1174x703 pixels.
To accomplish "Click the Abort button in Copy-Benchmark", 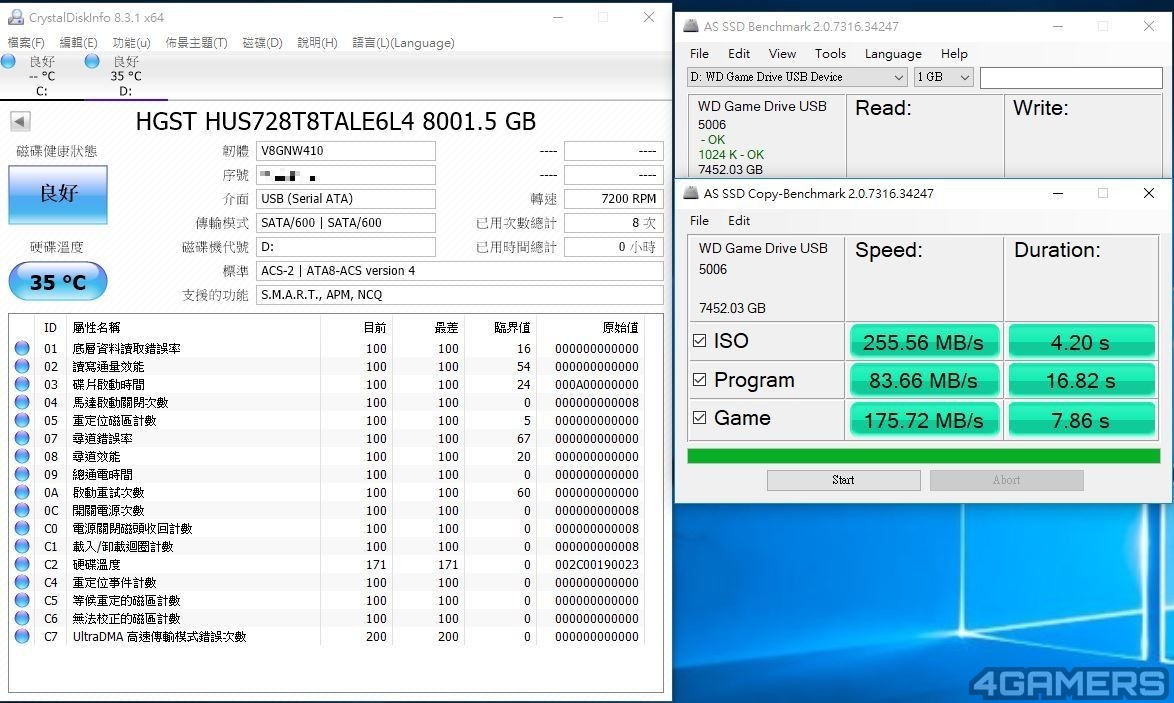I will pos(1006,480).
